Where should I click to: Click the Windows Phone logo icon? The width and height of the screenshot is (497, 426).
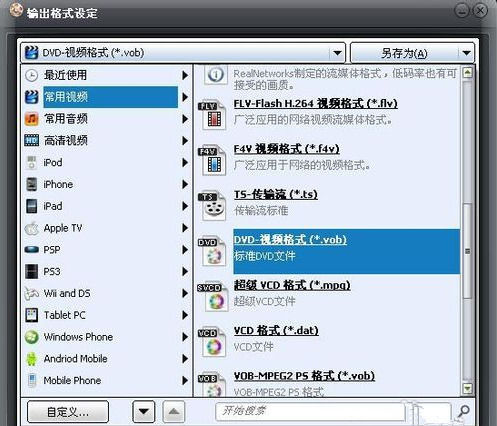[x=31, y=337]
